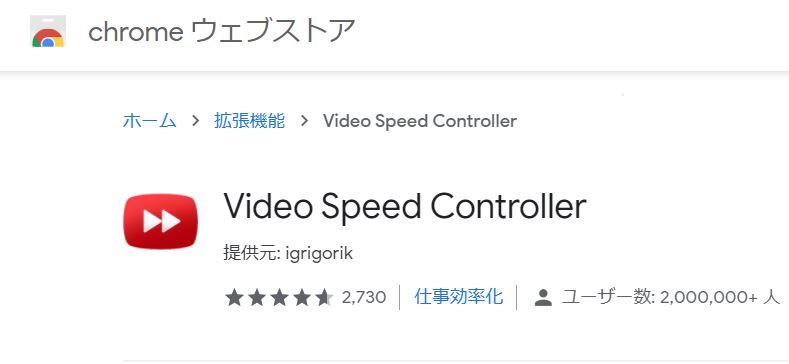
Task: Click the first rating star
Action: 234,297
